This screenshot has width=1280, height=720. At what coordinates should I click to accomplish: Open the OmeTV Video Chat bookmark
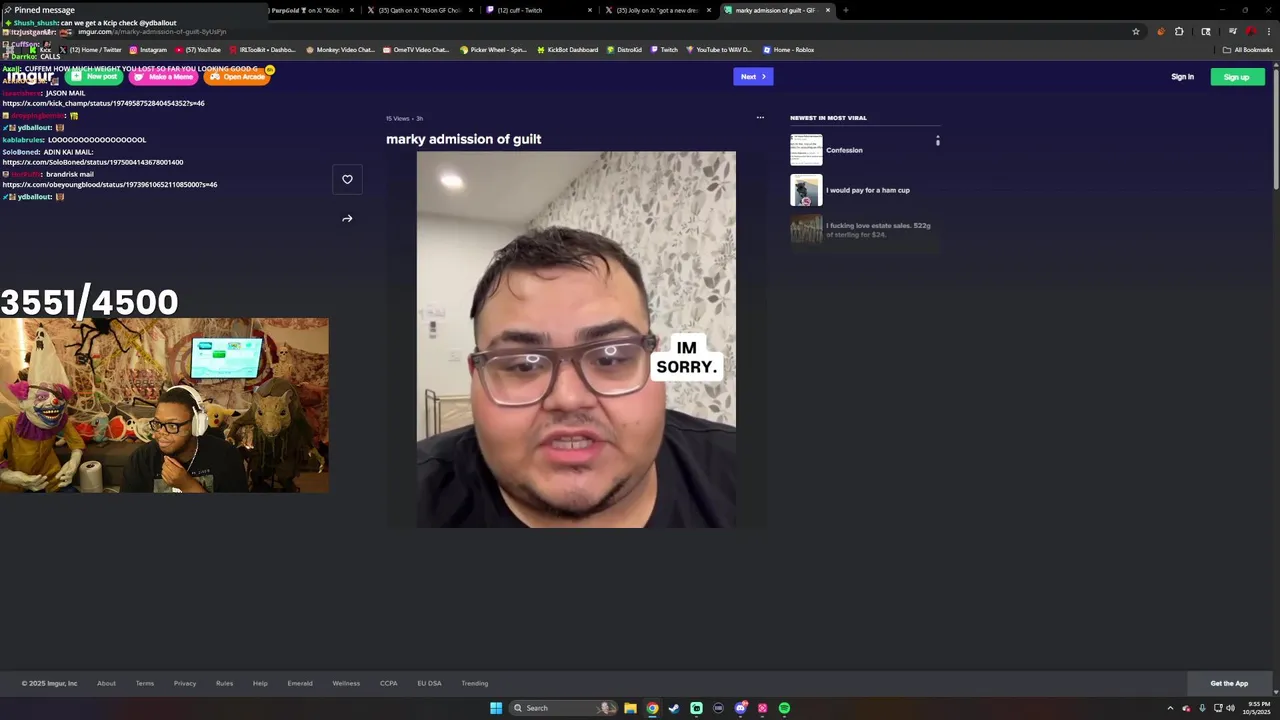tap(416, 50)
